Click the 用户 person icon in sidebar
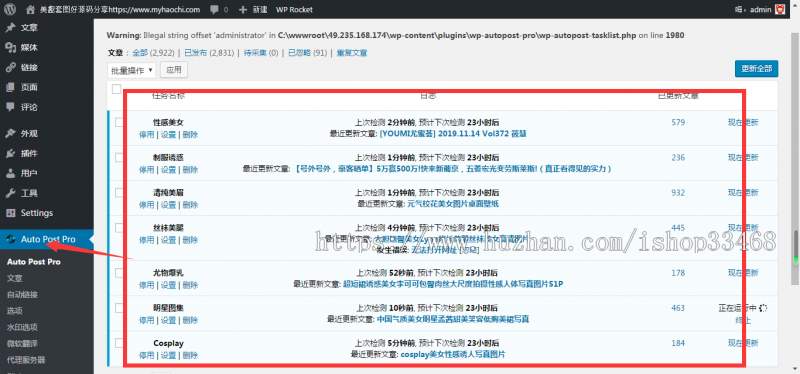This screenshot has height=374, width=800. (10, 173)
